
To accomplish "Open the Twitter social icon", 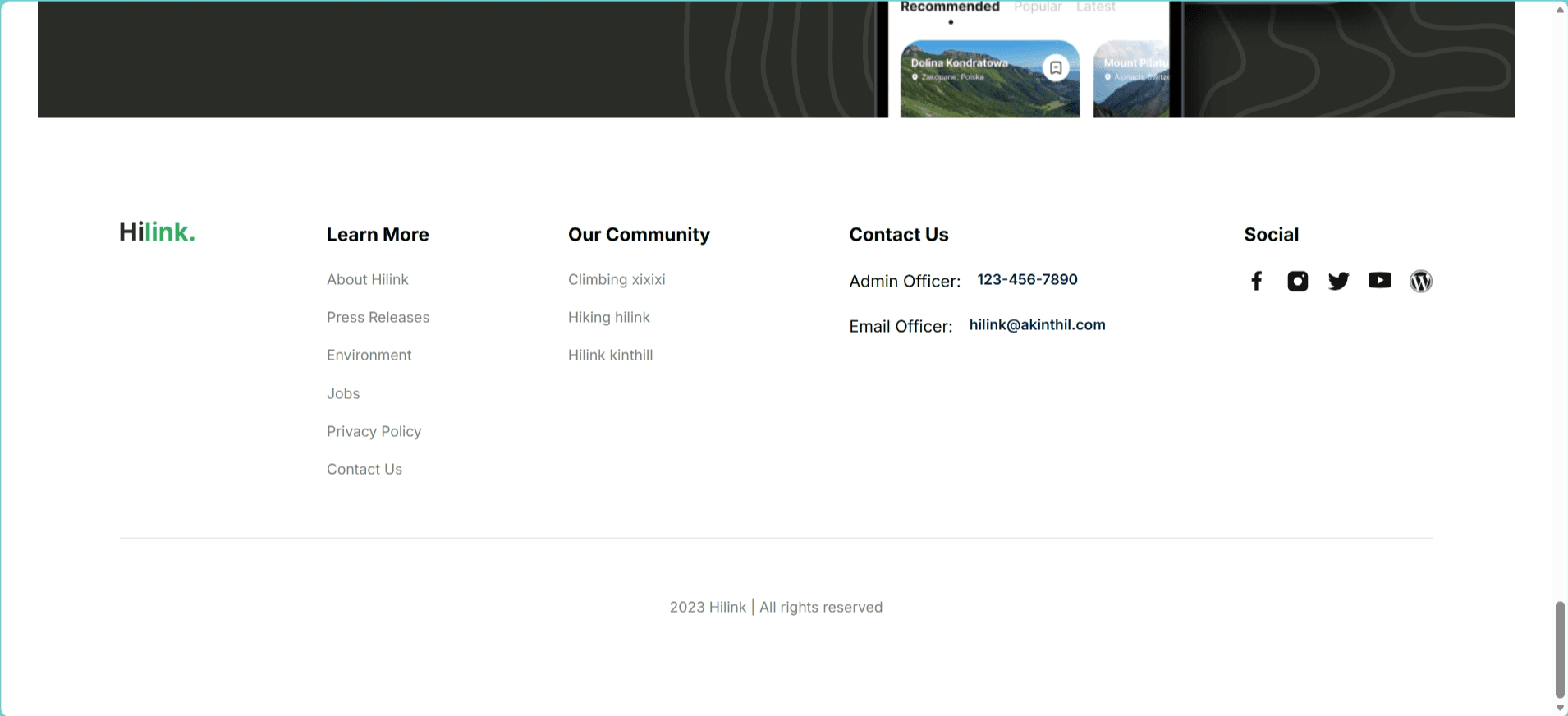I will [x=1338, y=281].
